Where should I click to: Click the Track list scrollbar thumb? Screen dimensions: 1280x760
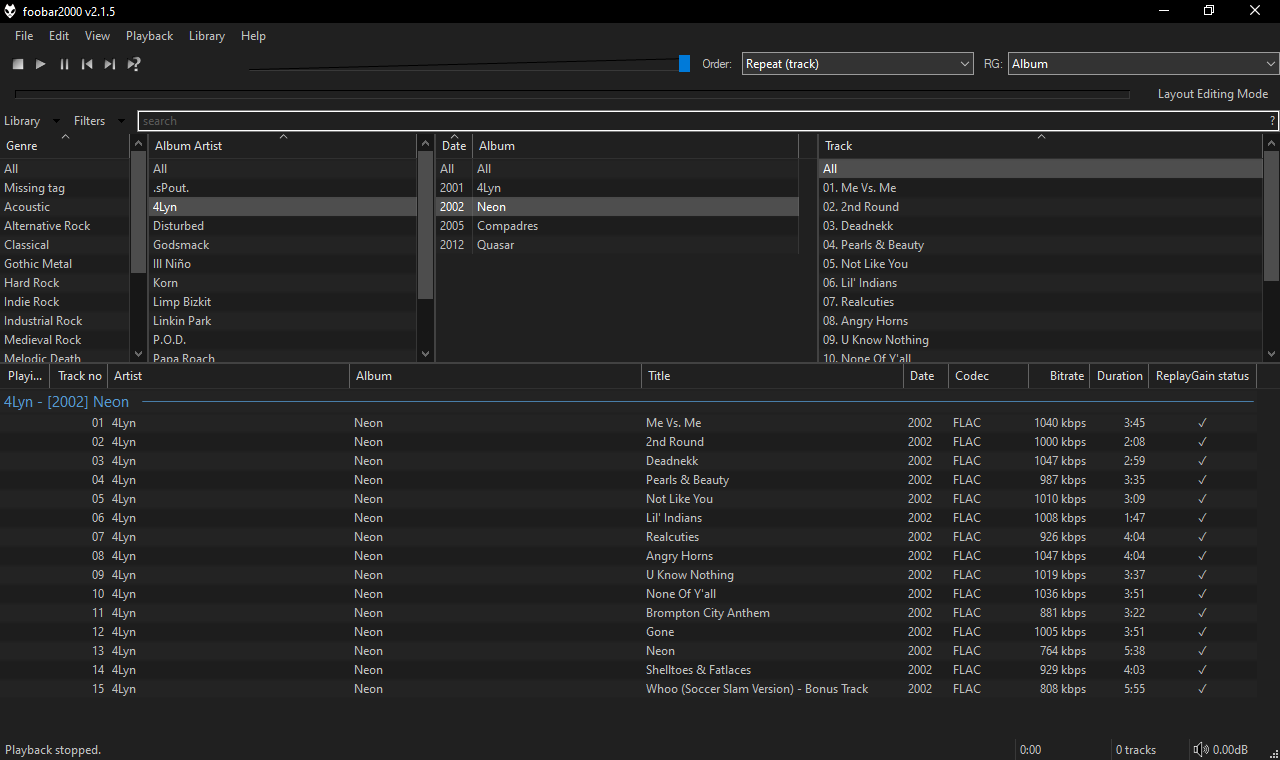click(1271, 215)
